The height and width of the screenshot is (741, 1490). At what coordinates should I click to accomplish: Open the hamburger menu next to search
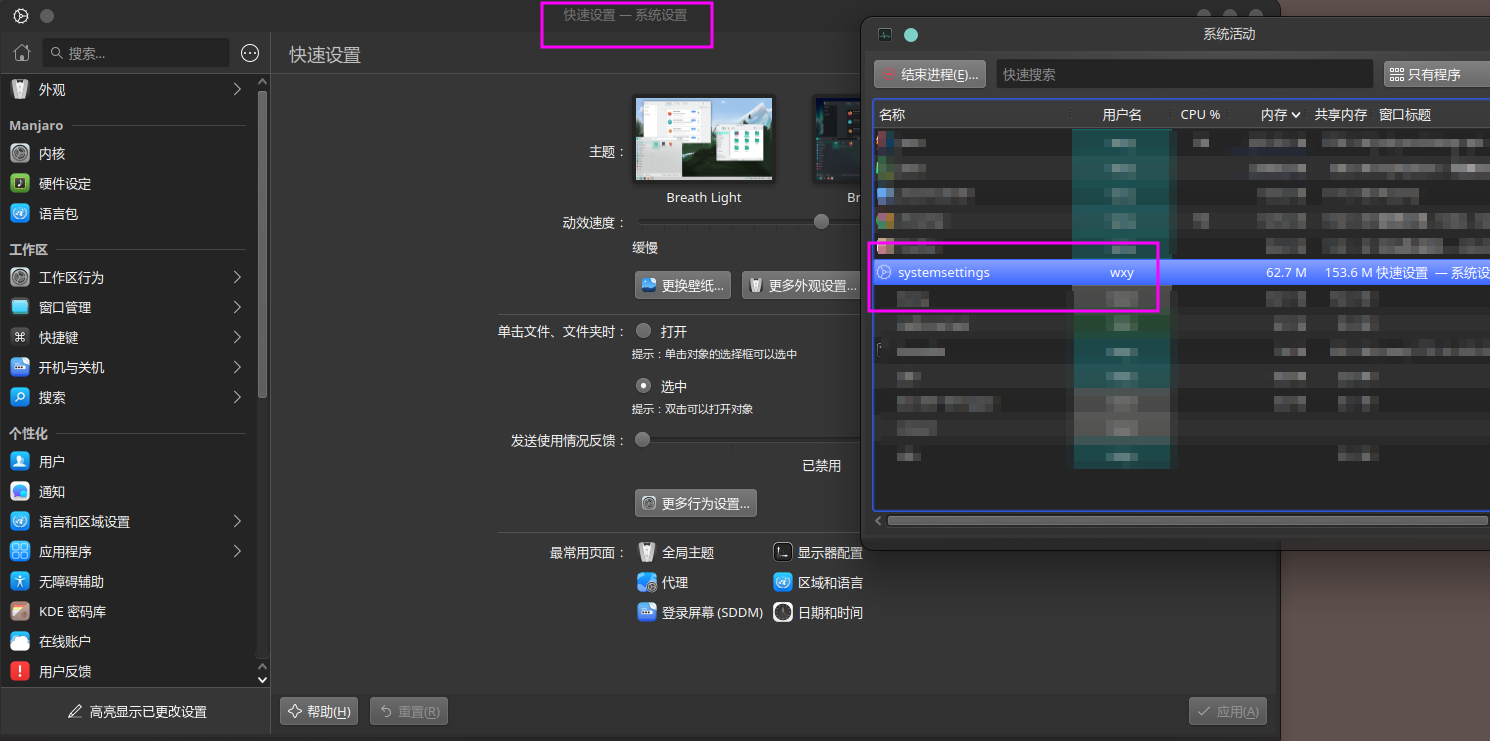250,53
